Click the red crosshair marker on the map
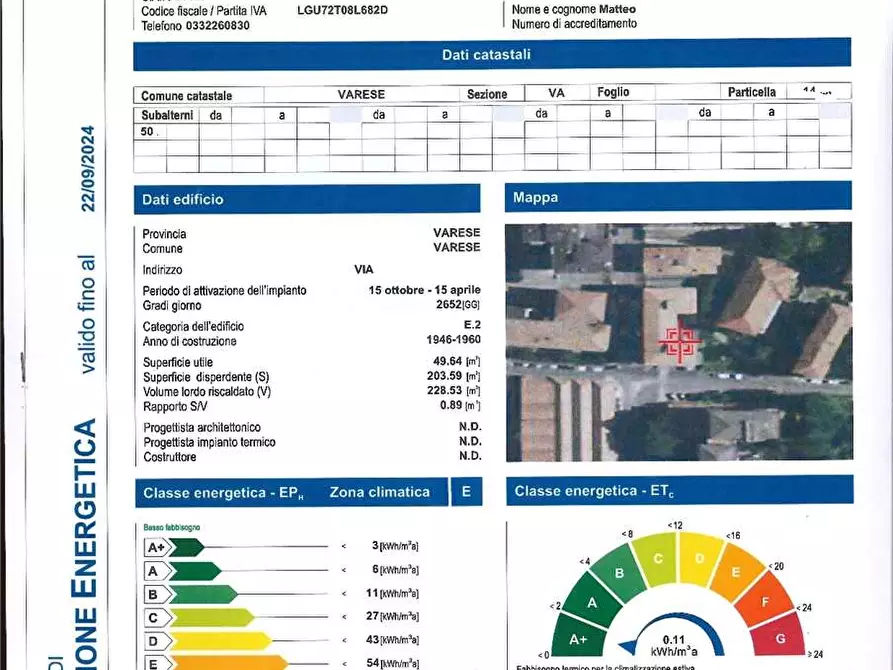The height and width of the screenshot is (670, 893). 677,345
